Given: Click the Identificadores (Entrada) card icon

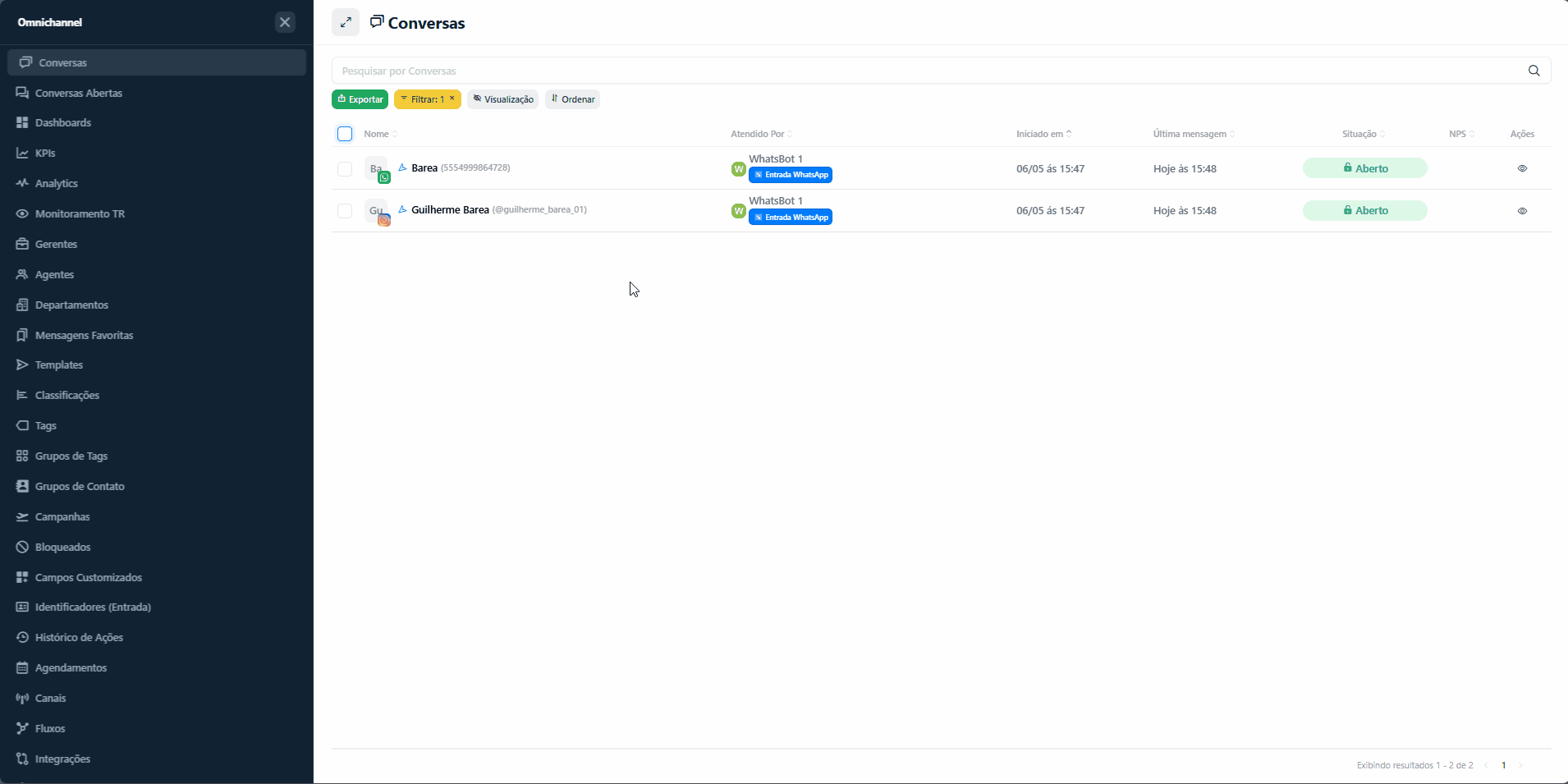Looking at the screenshot, I should click(22, 607).
